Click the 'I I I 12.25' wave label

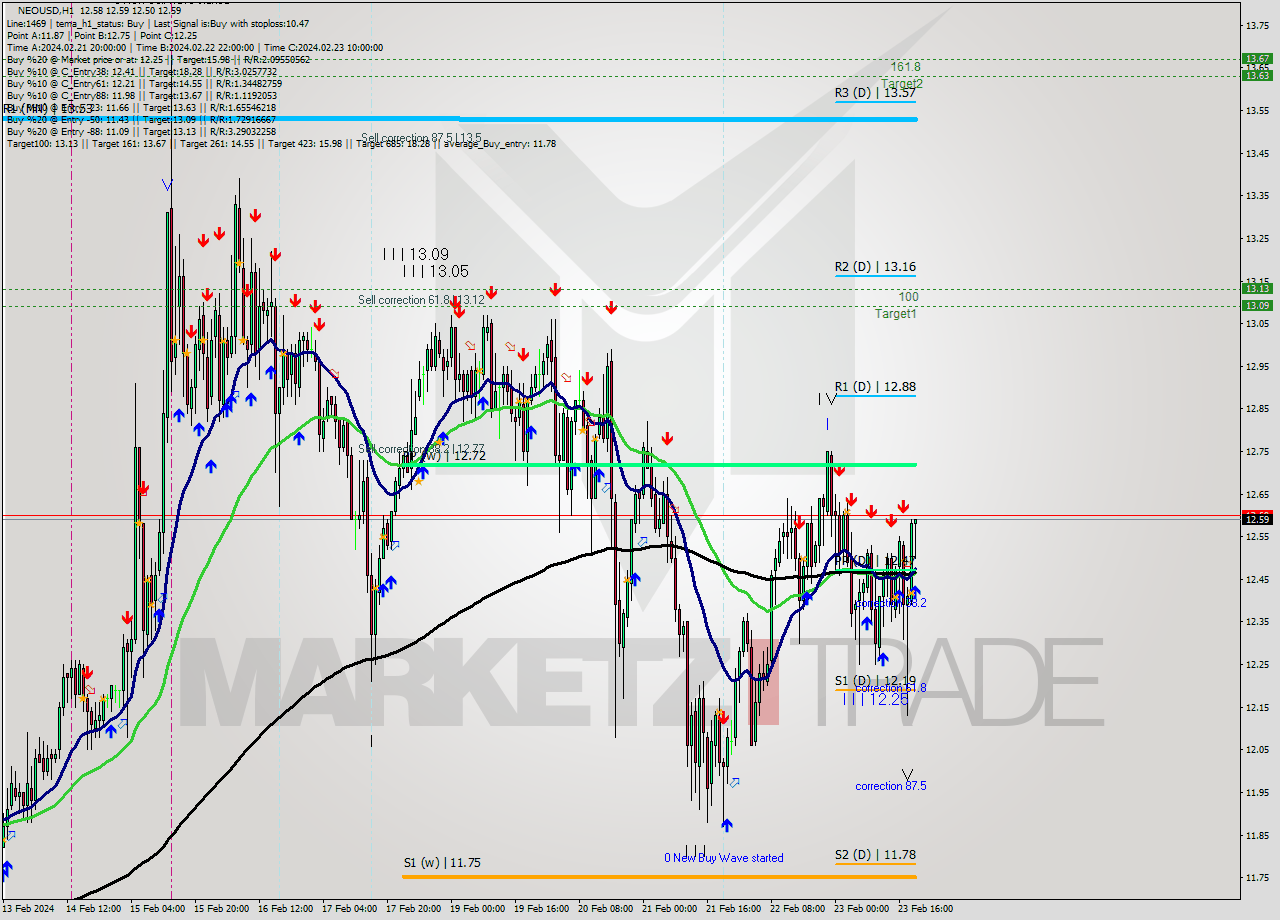874,699
